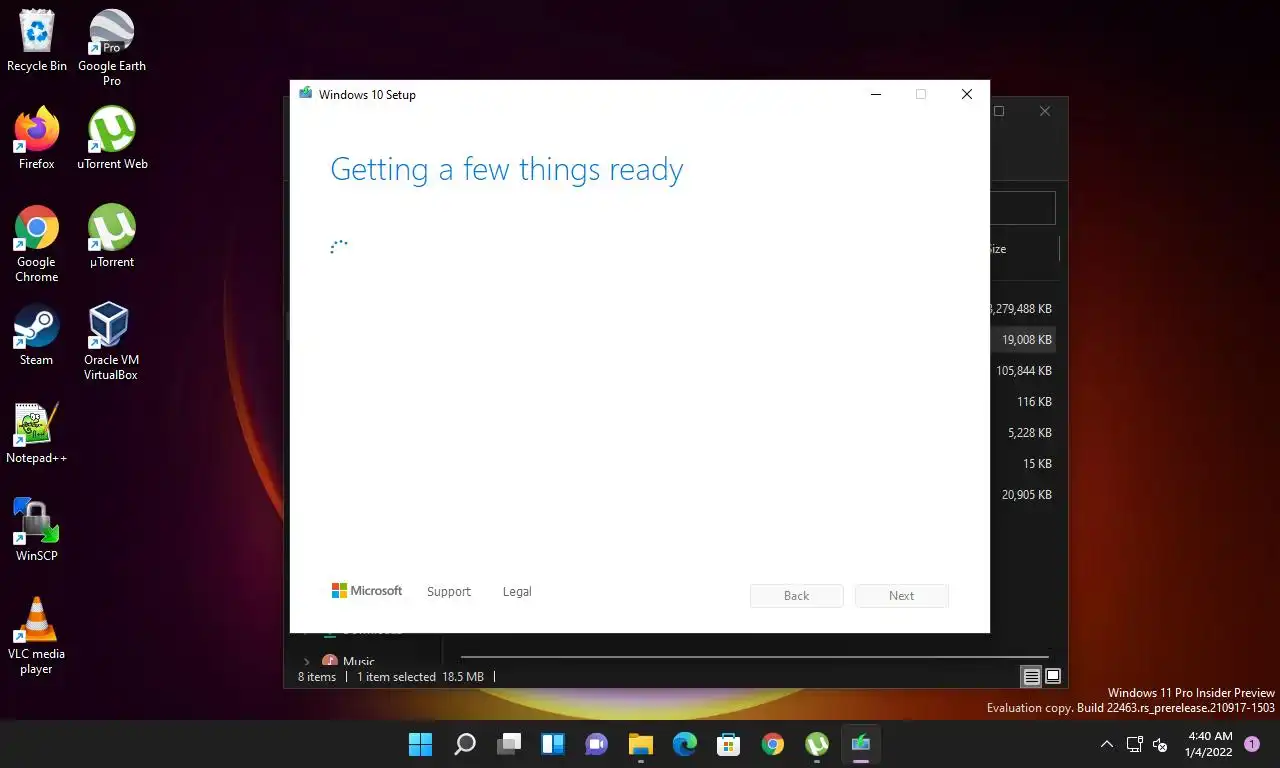Image resolution: width=1280 pixels, height=768 pixels.
Task: Launch Microsoft Edge from the taskbar
Action: tap(685, 744)
